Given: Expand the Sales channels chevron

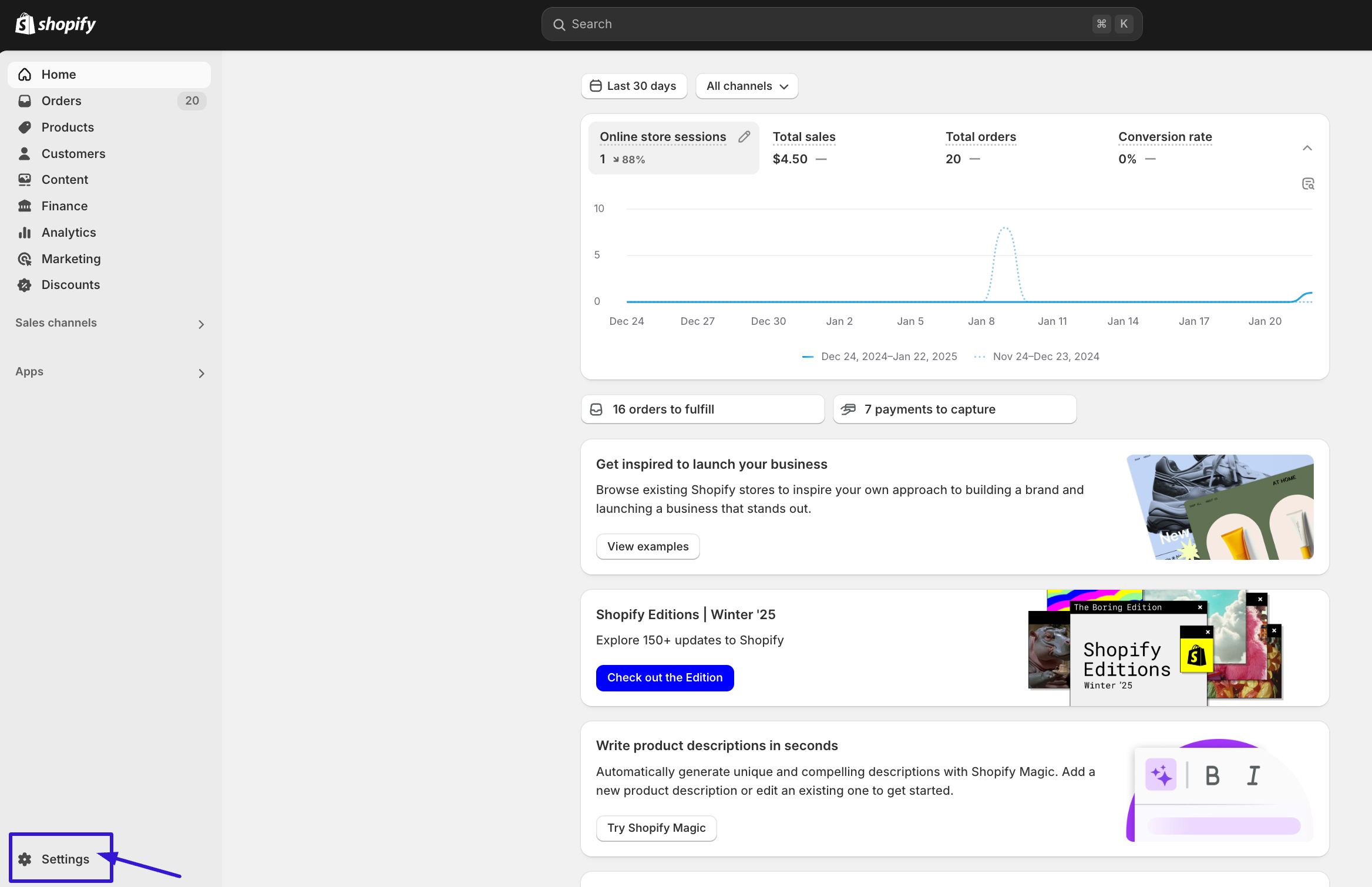Looking at the screenshot, I should click(x=201, y=324).
